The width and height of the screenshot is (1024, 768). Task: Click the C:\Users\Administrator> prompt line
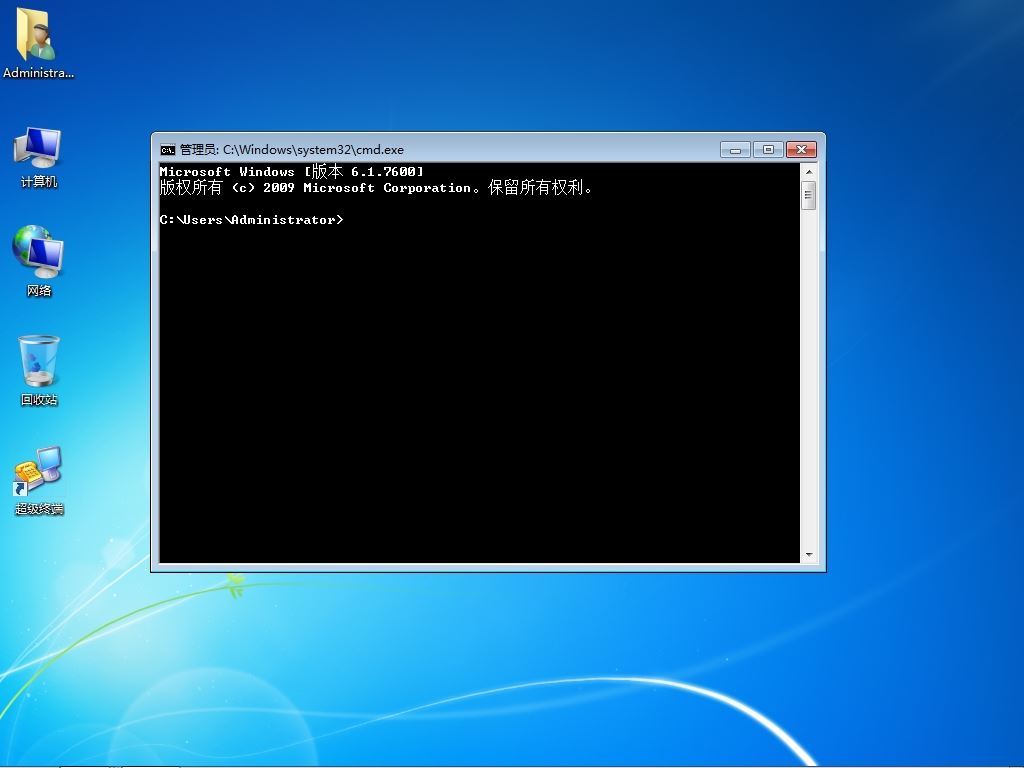coord(251,219)
